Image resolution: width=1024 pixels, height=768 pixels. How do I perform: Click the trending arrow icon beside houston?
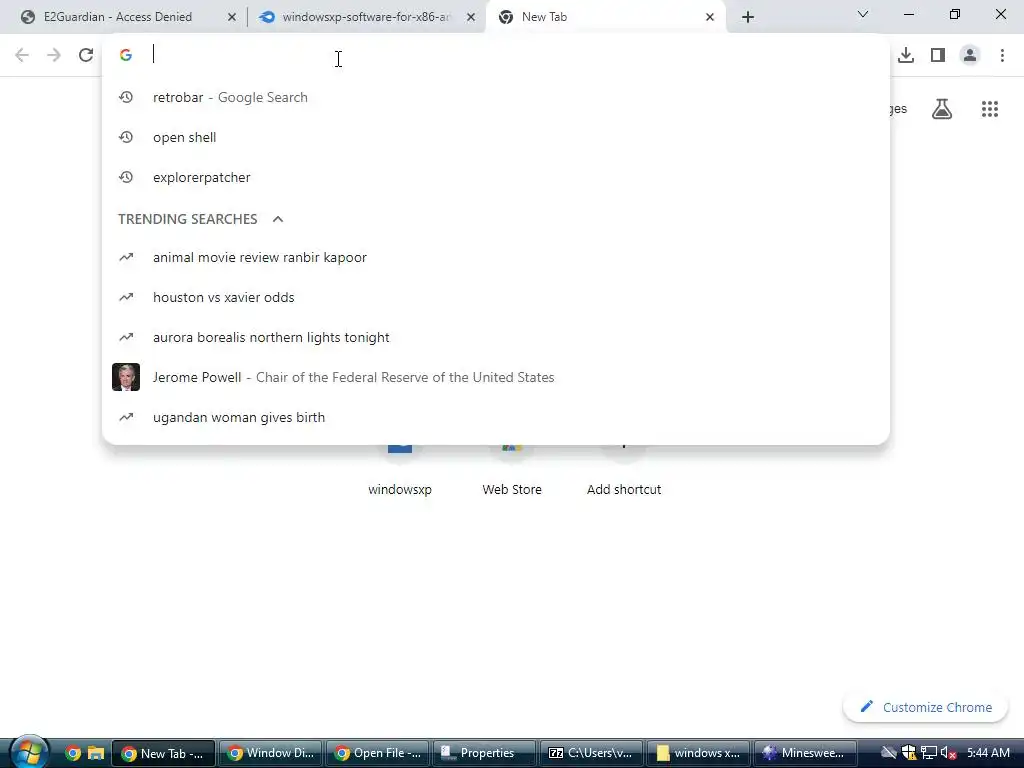tap(126, 297)
